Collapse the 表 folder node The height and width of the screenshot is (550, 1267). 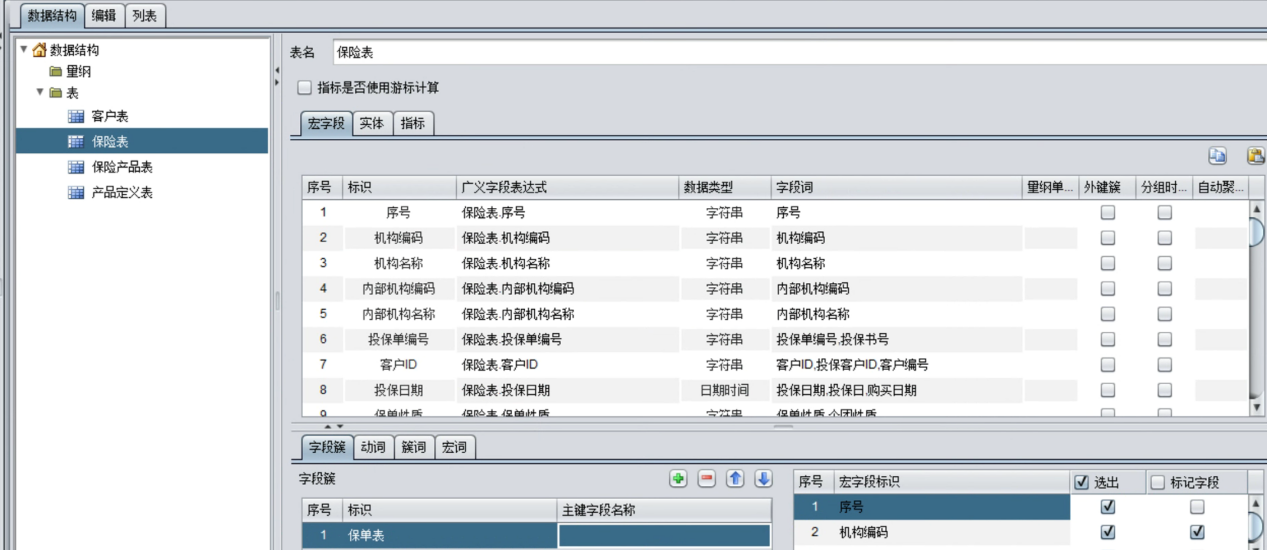pyautogui.click(x=40, y=92)
